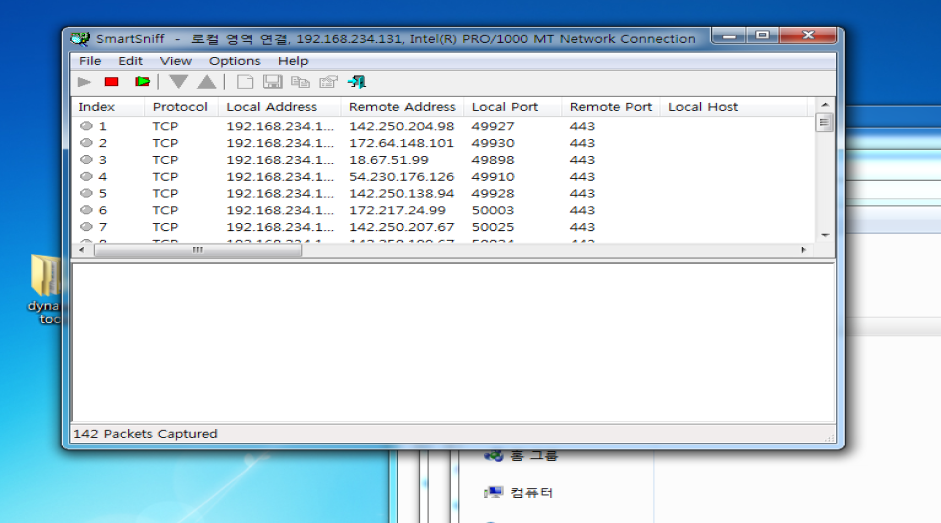
Task: Click the blank page new icon
Action: [x=244, y=82]
